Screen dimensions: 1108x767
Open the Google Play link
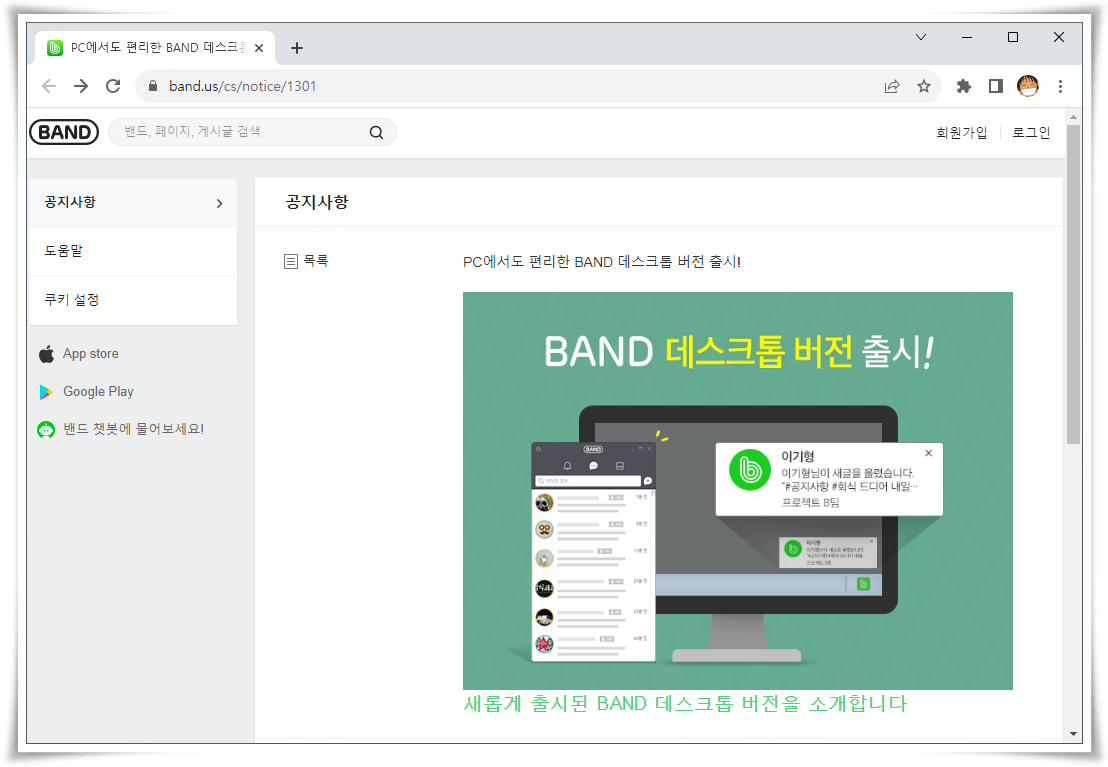point(98,392)
